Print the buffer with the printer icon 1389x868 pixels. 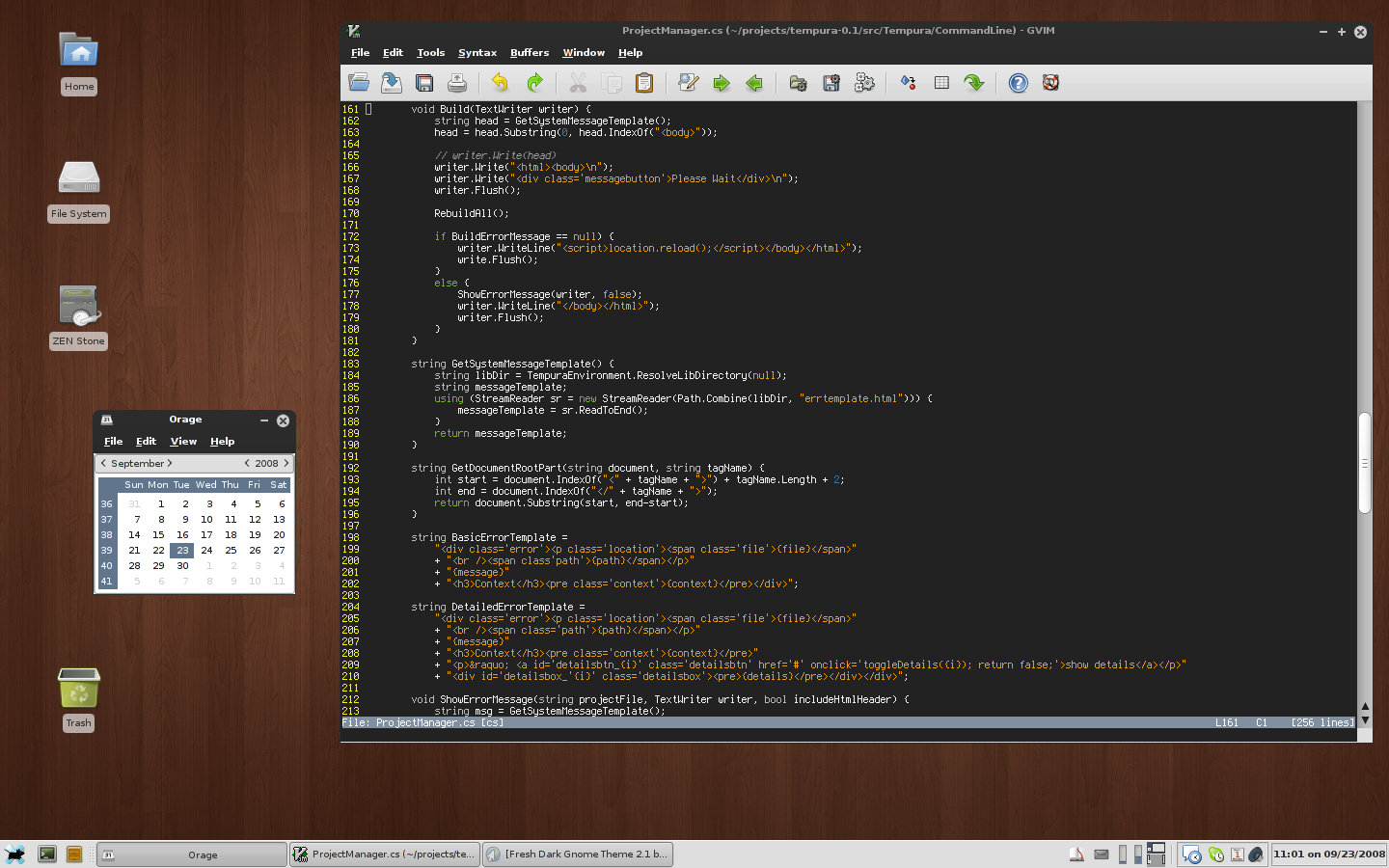point(457,83)
